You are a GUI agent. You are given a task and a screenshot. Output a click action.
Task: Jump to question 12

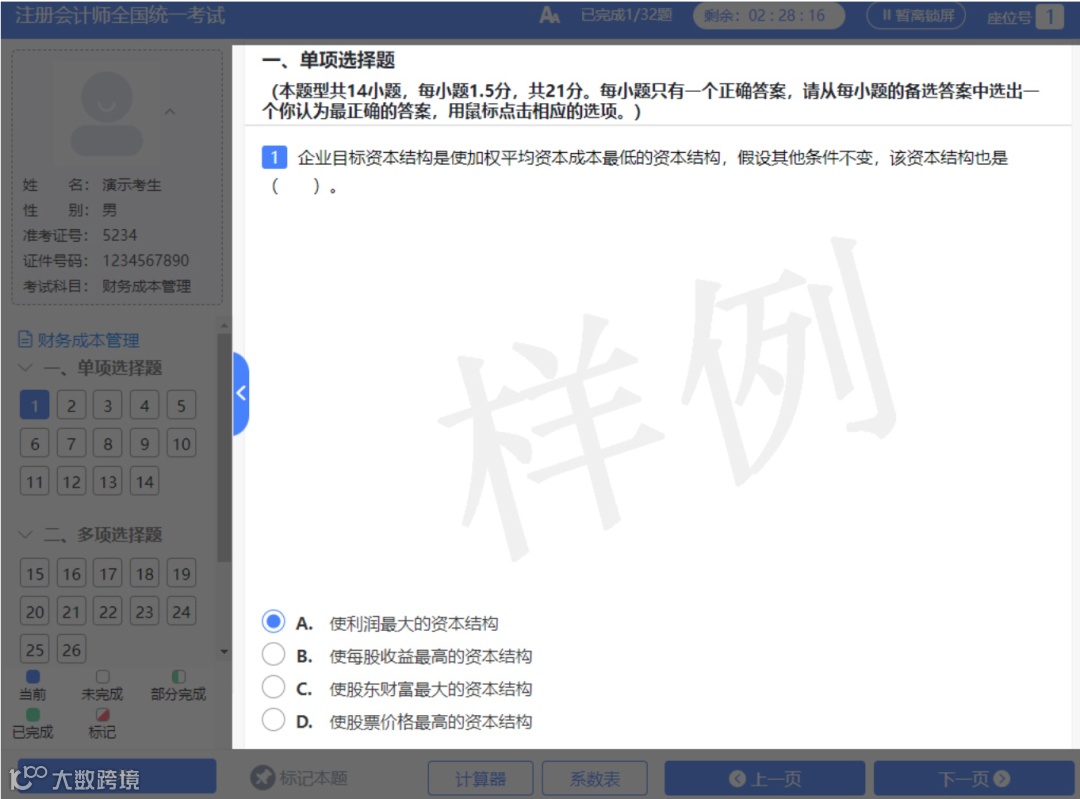71,481
